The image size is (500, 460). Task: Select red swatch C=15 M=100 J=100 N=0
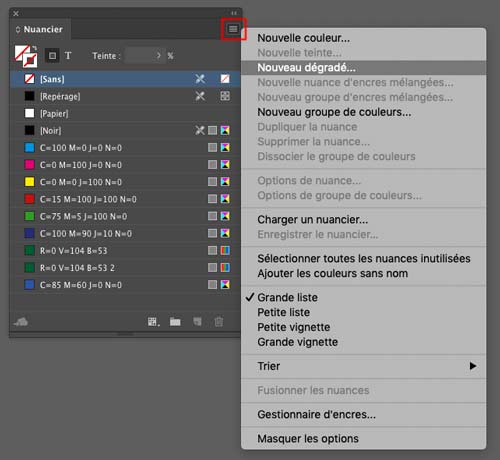[125, 199]
